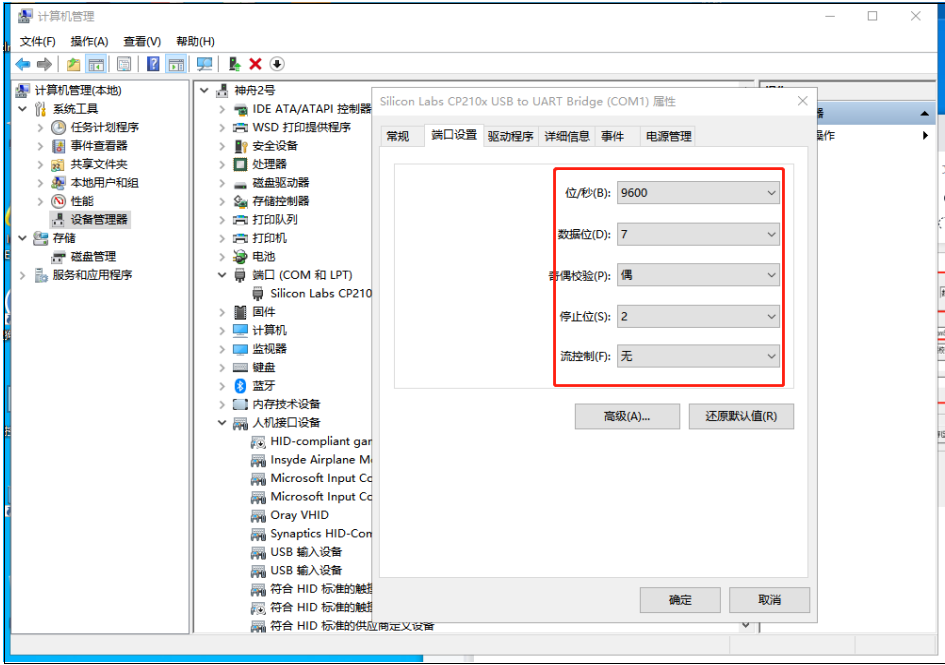
Task: Click the back arrow toolbar icon
Action: pyautogui.click(x=22, y=64)
